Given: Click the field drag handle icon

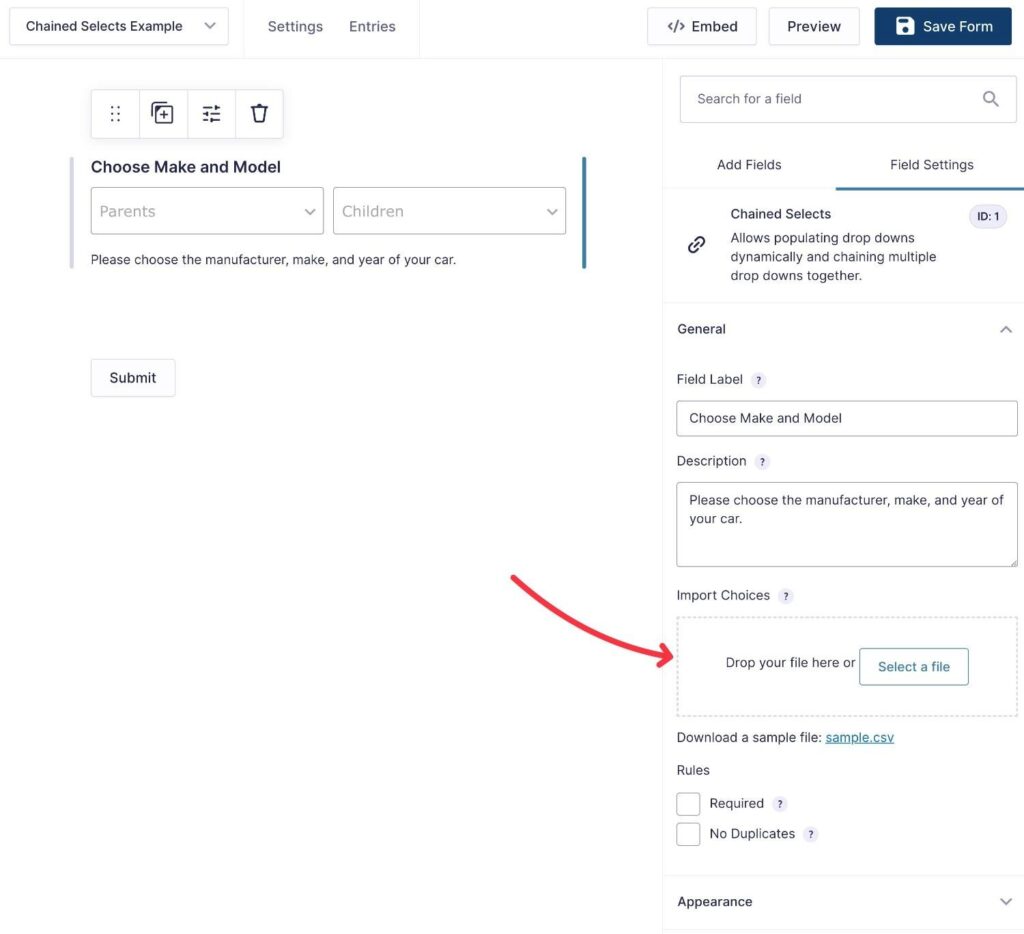Looking at the screenshot, I should pos(114,113).
